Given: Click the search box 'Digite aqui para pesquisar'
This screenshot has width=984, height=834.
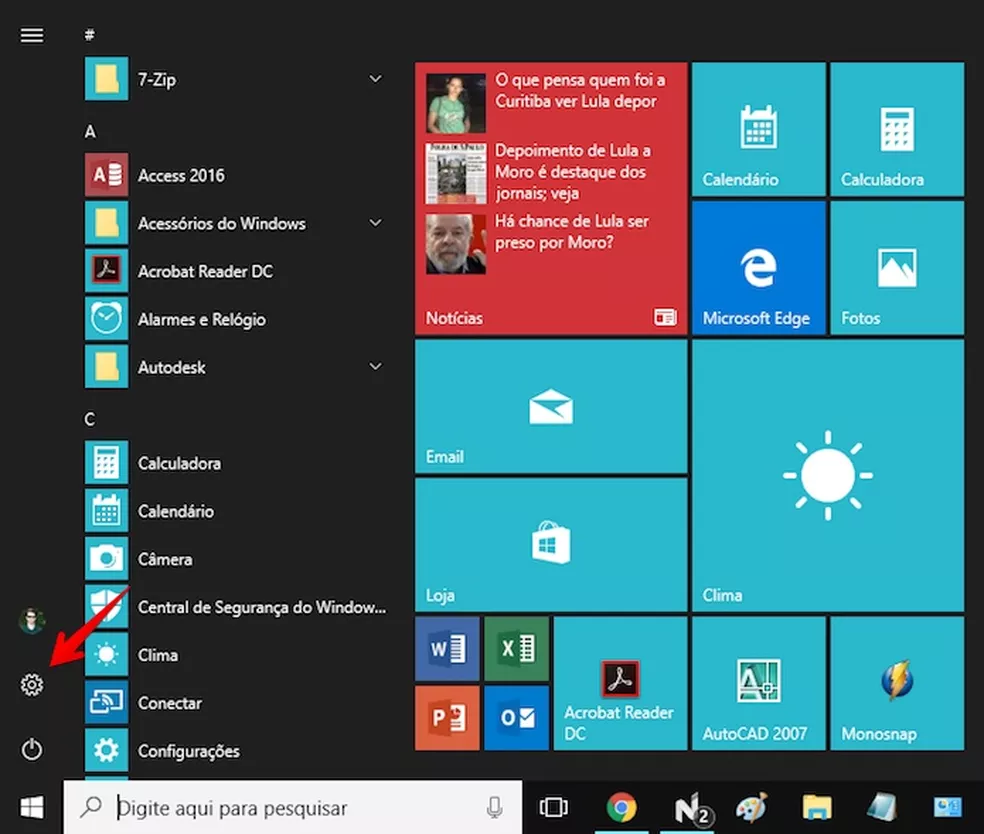Looking at the screenshot, I should pos(292,807).
